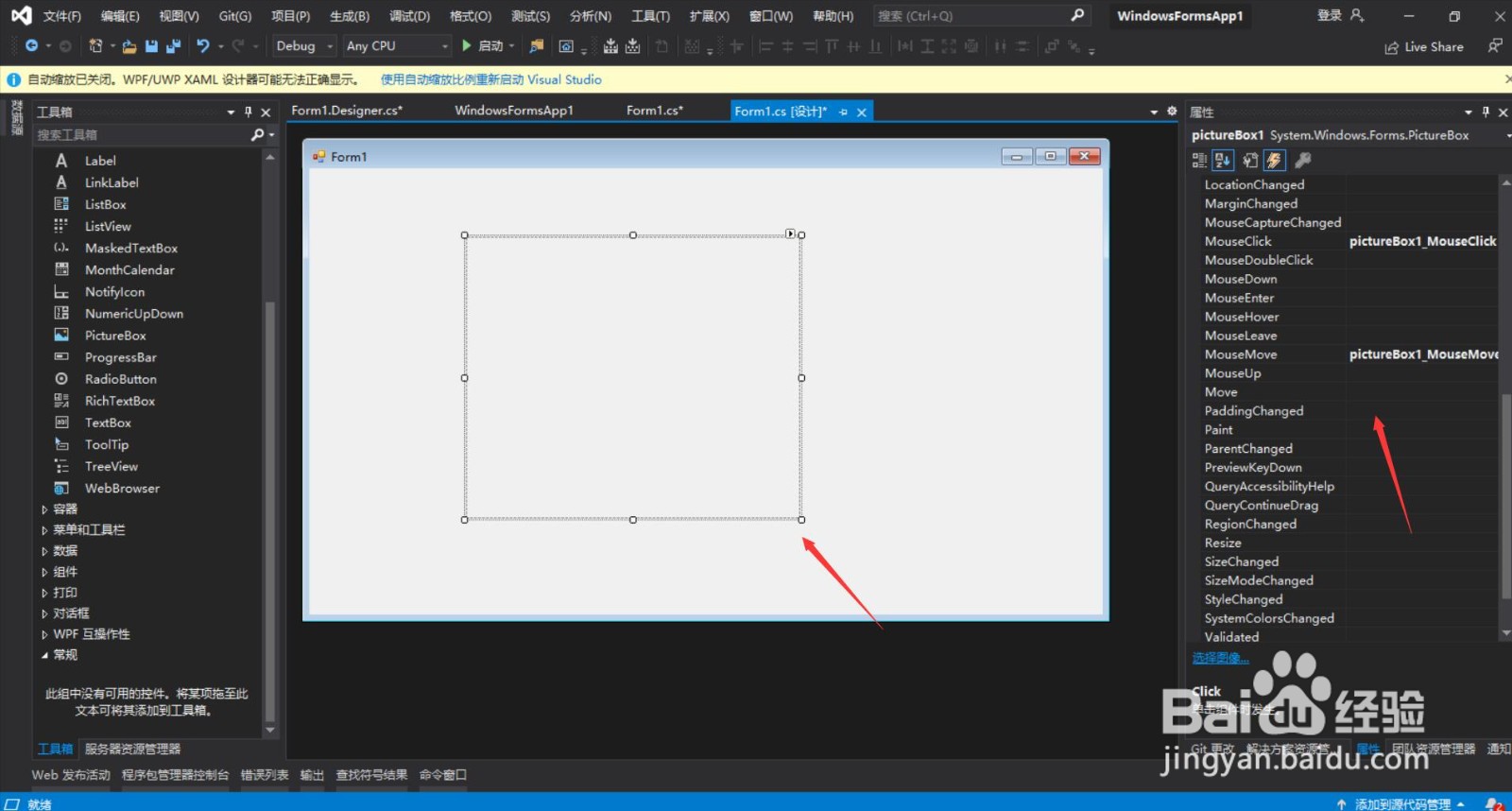Image resolution: width=1512 pixels, height=811 pixels.
Task: Click the Open File folder icon
Action: (129, 45)
